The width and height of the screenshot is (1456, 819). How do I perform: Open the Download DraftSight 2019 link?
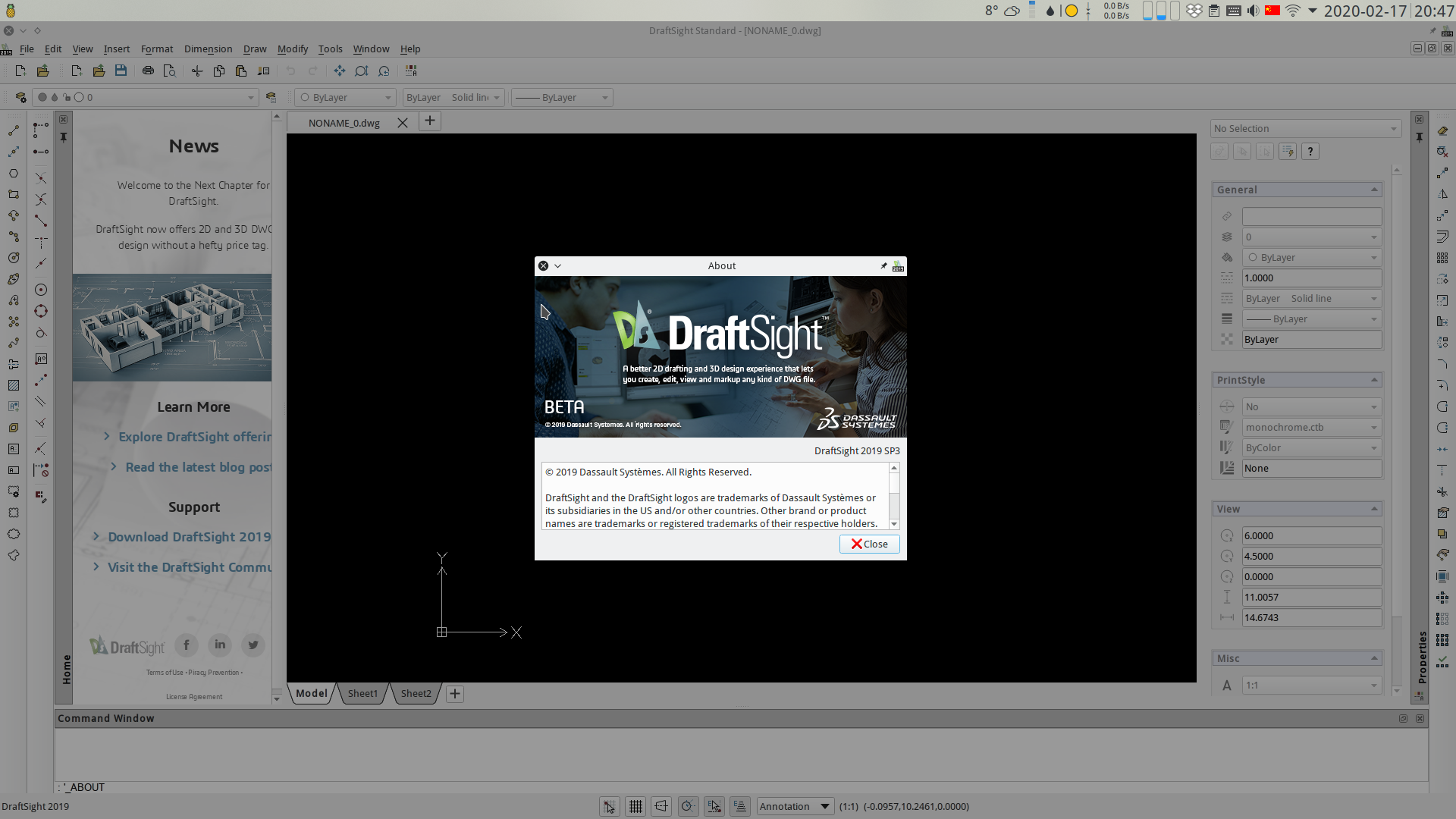[189, 536]
